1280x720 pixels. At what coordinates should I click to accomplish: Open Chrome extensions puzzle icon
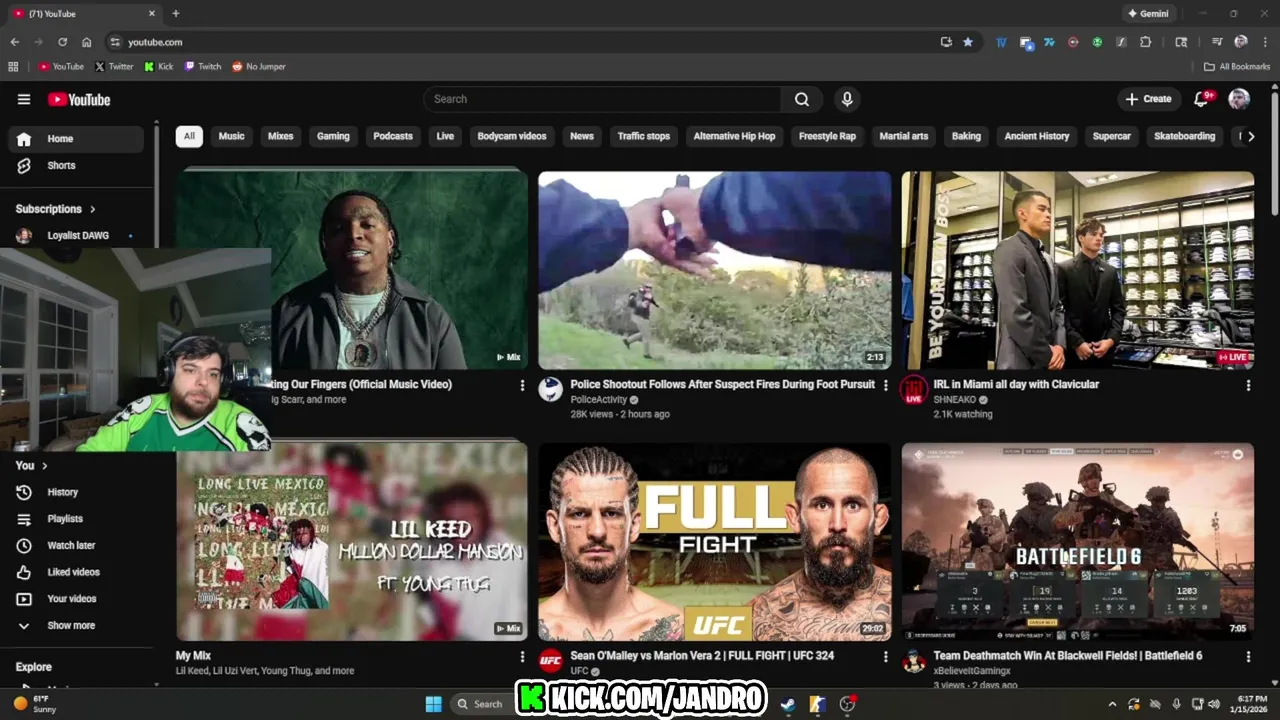tap(1146, 42)
